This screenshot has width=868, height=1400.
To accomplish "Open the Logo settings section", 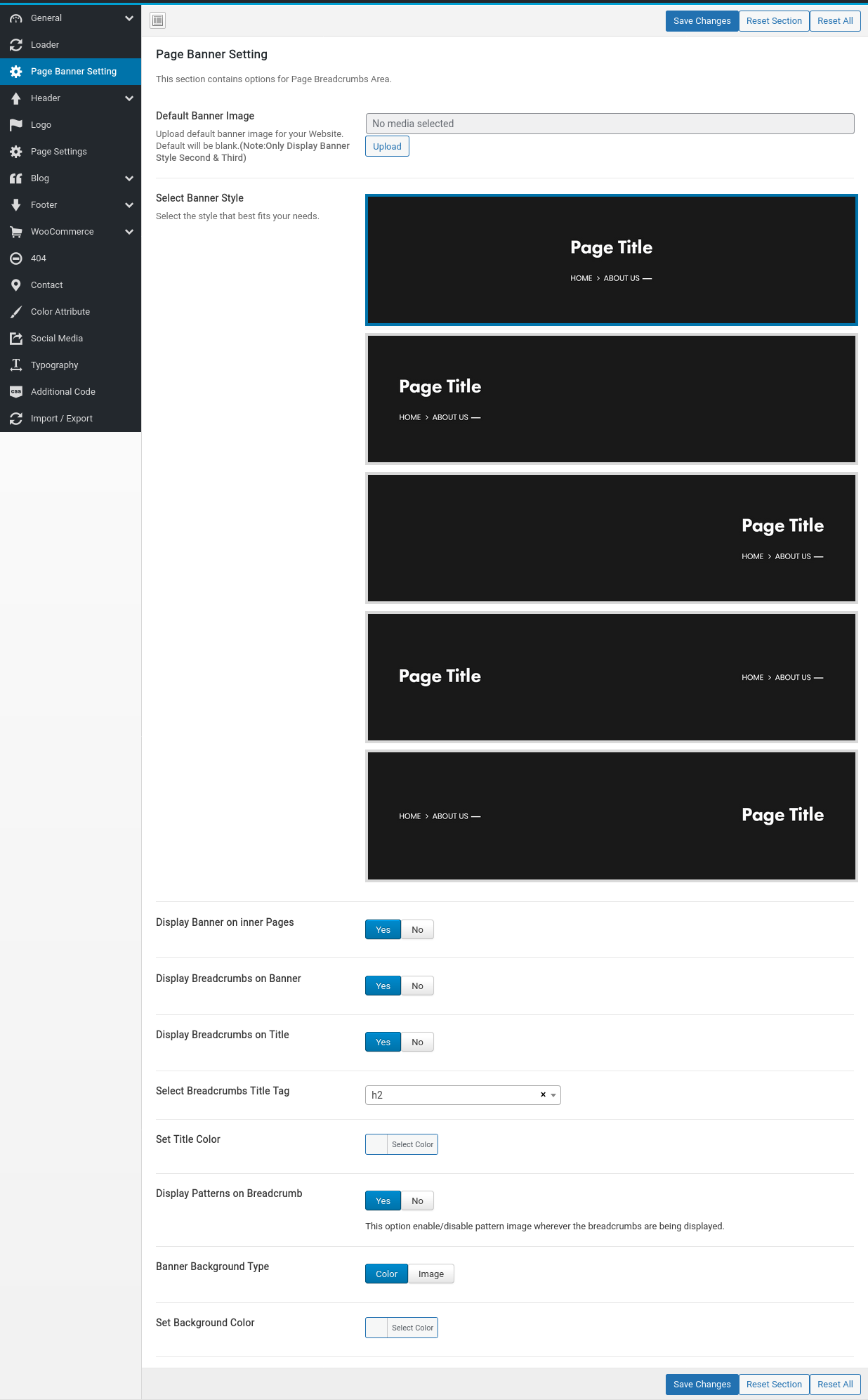I will (70, 125).
